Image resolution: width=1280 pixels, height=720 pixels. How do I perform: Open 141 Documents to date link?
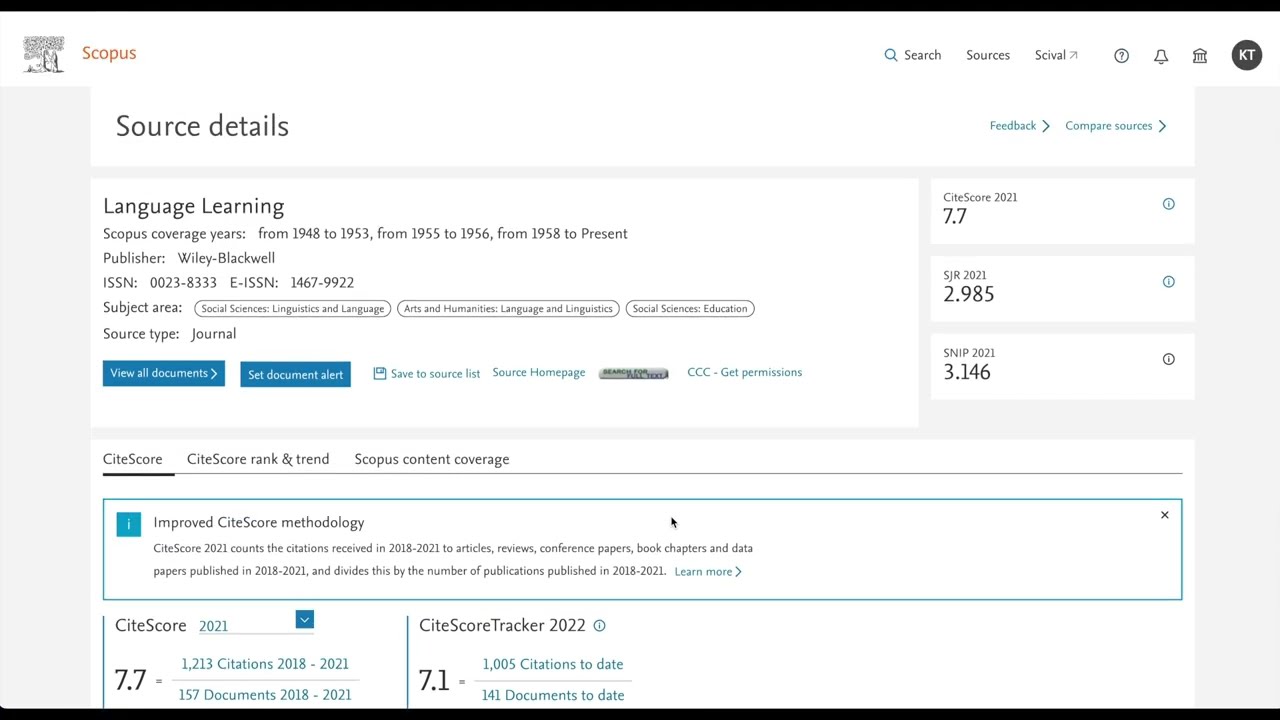[x=553, y=695]
